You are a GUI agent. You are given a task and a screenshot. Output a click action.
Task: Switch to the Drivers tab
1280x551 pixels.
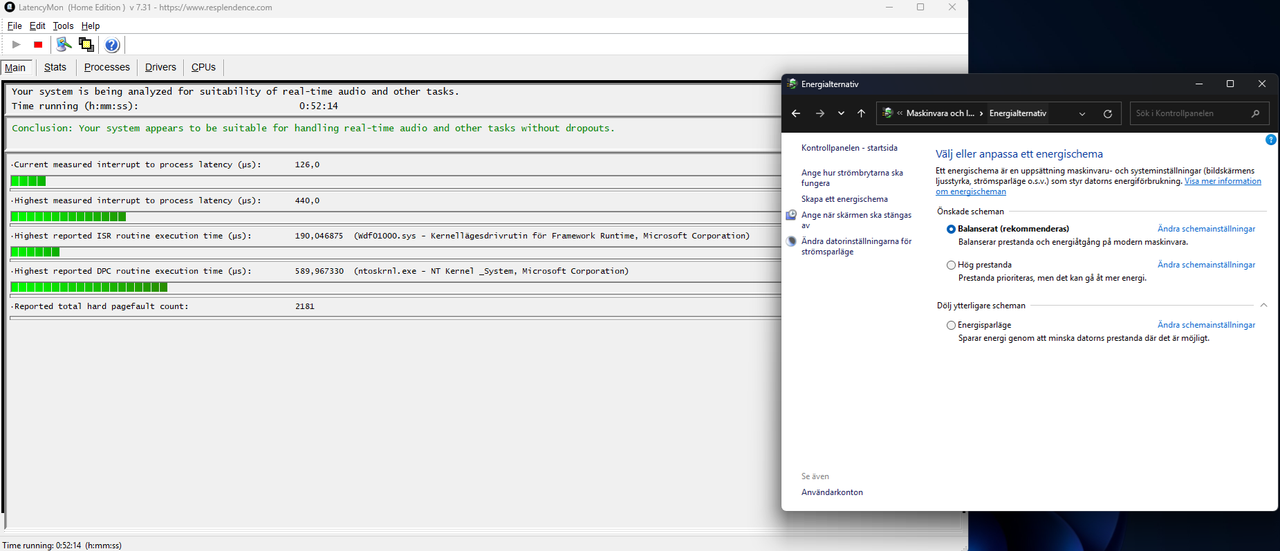coord(160,67)
